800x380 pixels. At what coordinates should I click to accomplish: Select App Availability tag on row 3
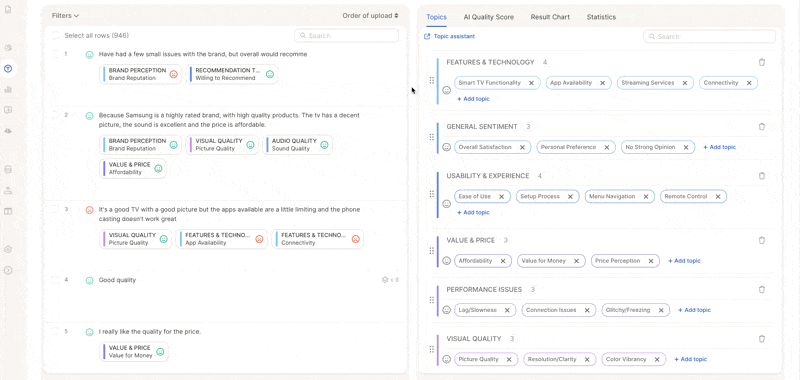tap(222, 239)
